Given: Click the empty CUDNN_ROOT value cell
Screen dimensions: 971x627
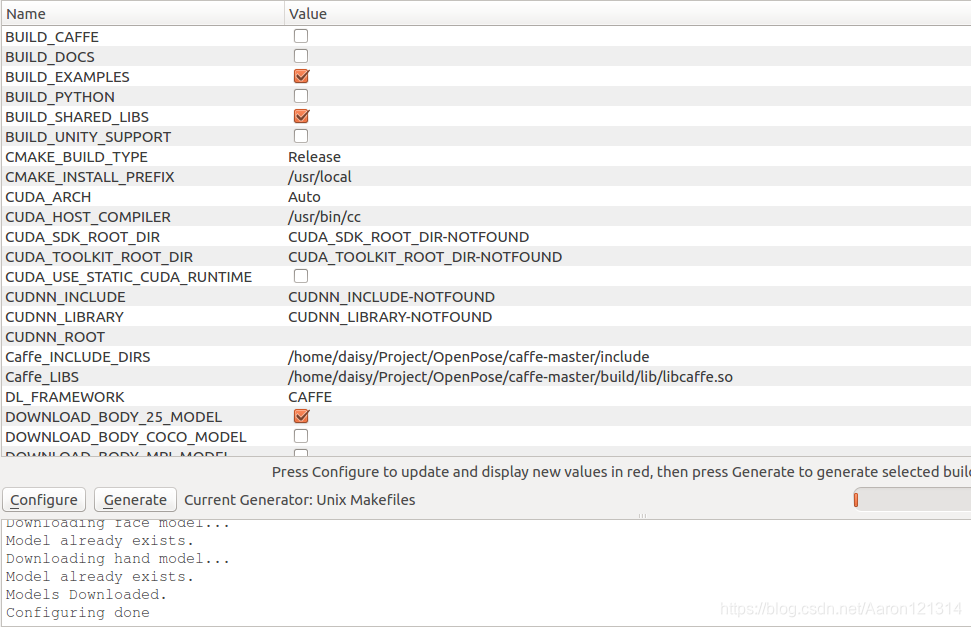Looking at the screenshot, I should pos(628,336).
